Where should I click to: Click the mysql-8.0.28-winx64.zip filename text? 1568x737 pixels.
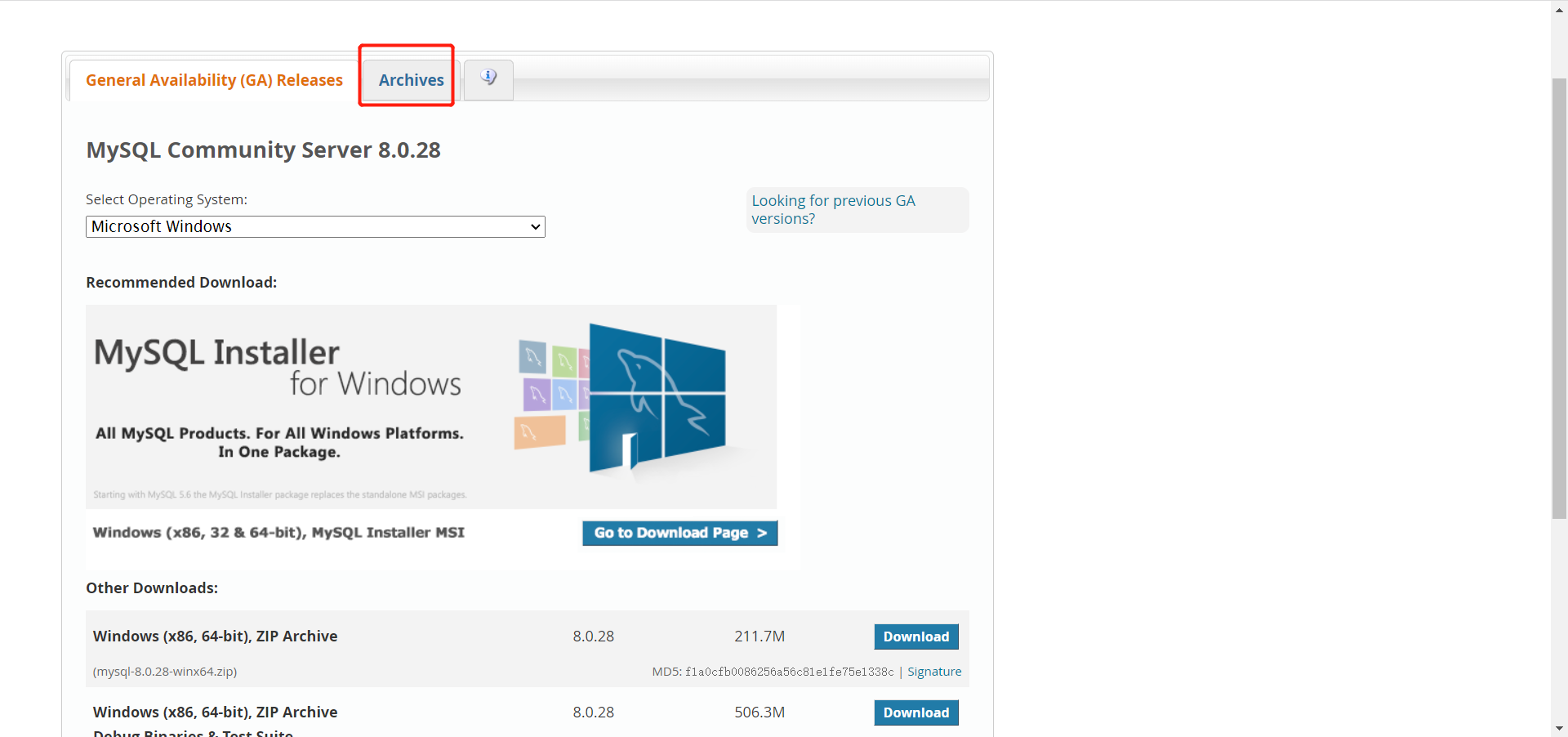coord(165,672)
